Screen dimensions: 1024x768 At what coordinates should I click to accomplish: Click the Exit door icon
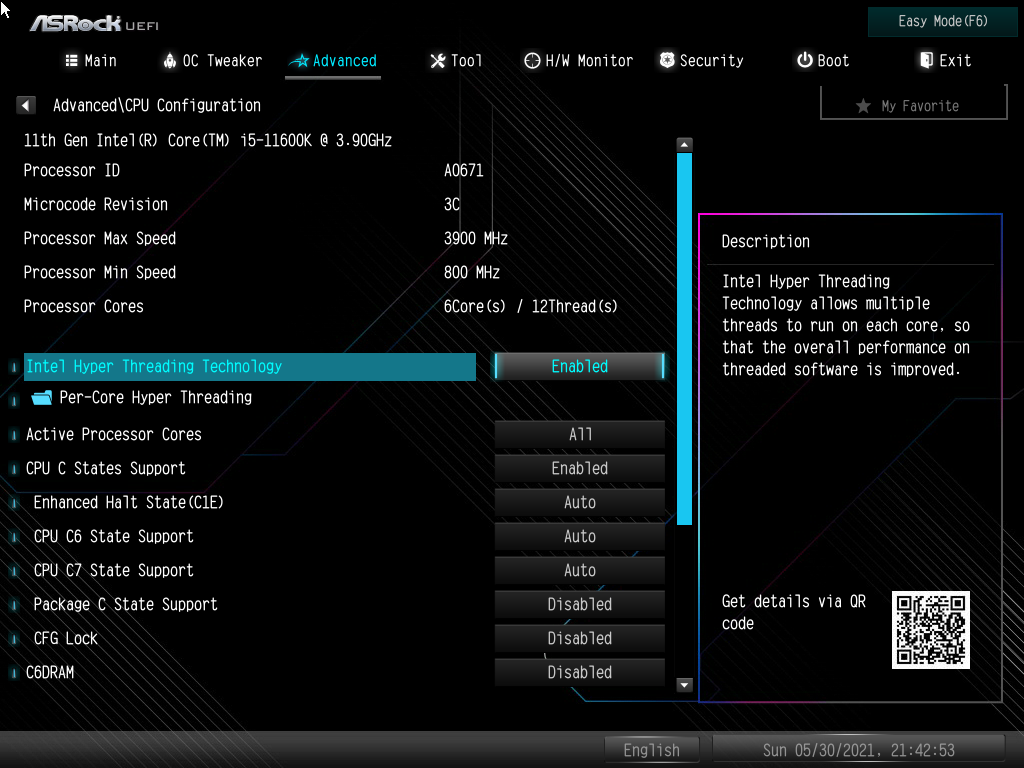coord(927,61)
